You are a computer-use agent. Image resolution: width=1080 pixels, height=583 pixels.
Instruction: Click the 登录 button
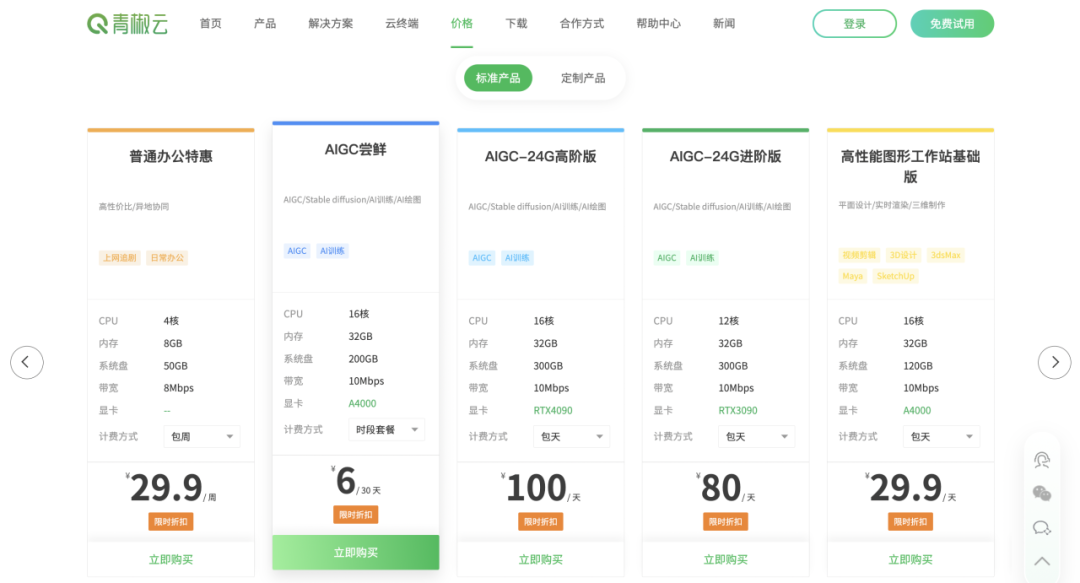point(855,23)
